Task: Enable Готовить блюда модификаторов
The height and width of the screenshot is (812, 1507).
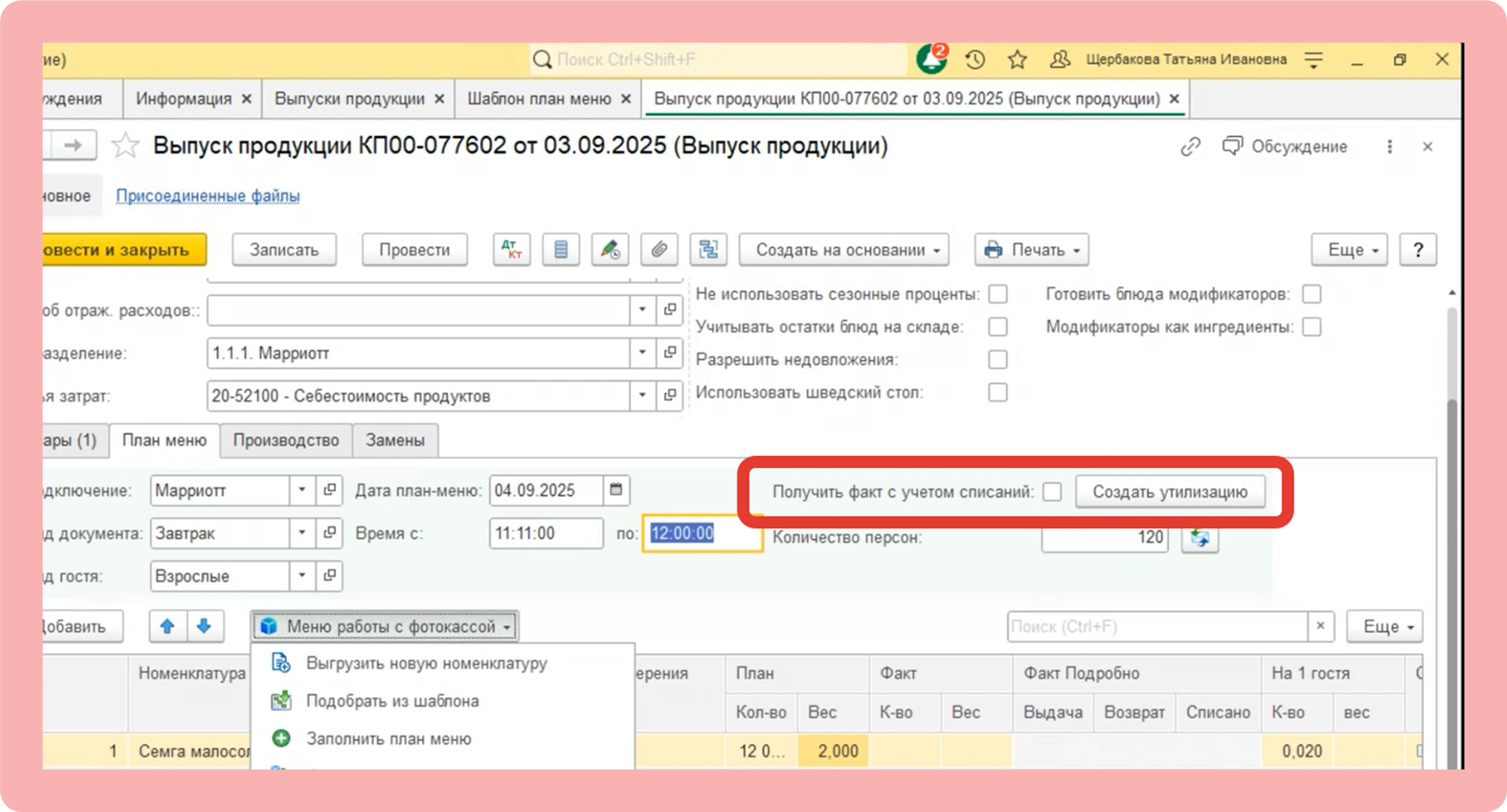Action: click(x=1312, y=294)
